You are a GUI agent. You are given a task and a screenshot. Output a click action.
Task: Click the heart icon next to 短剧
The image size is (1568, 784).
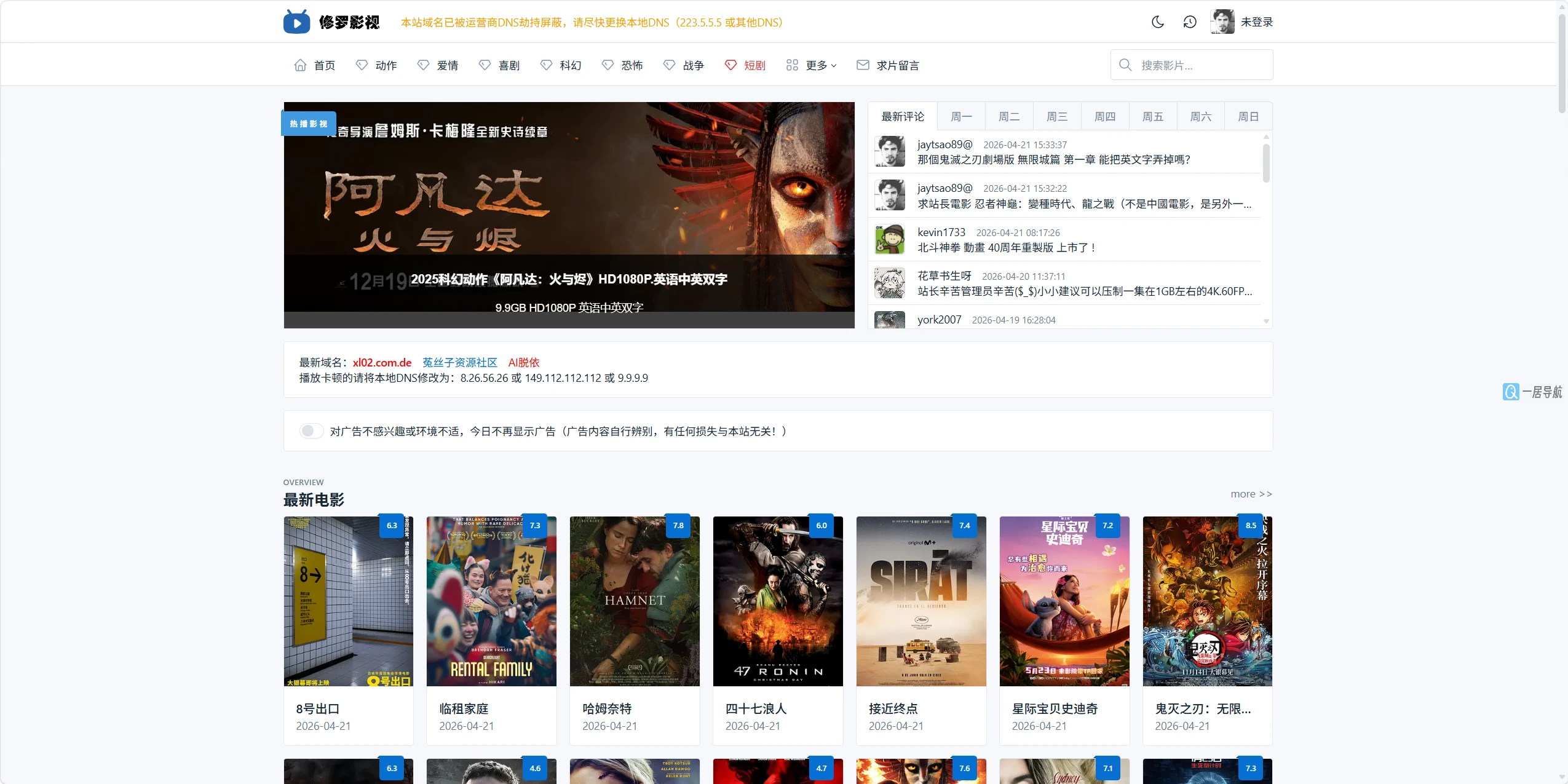pos(731,65)
